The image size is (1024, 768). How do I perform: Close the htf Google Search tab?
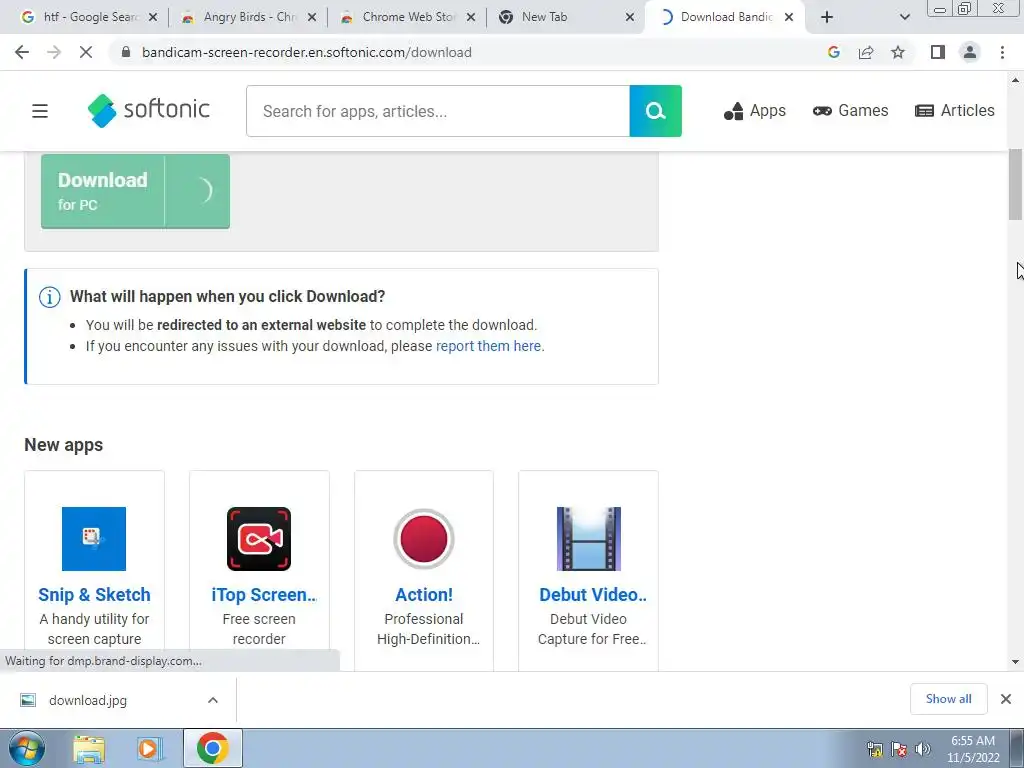(153, 17)
